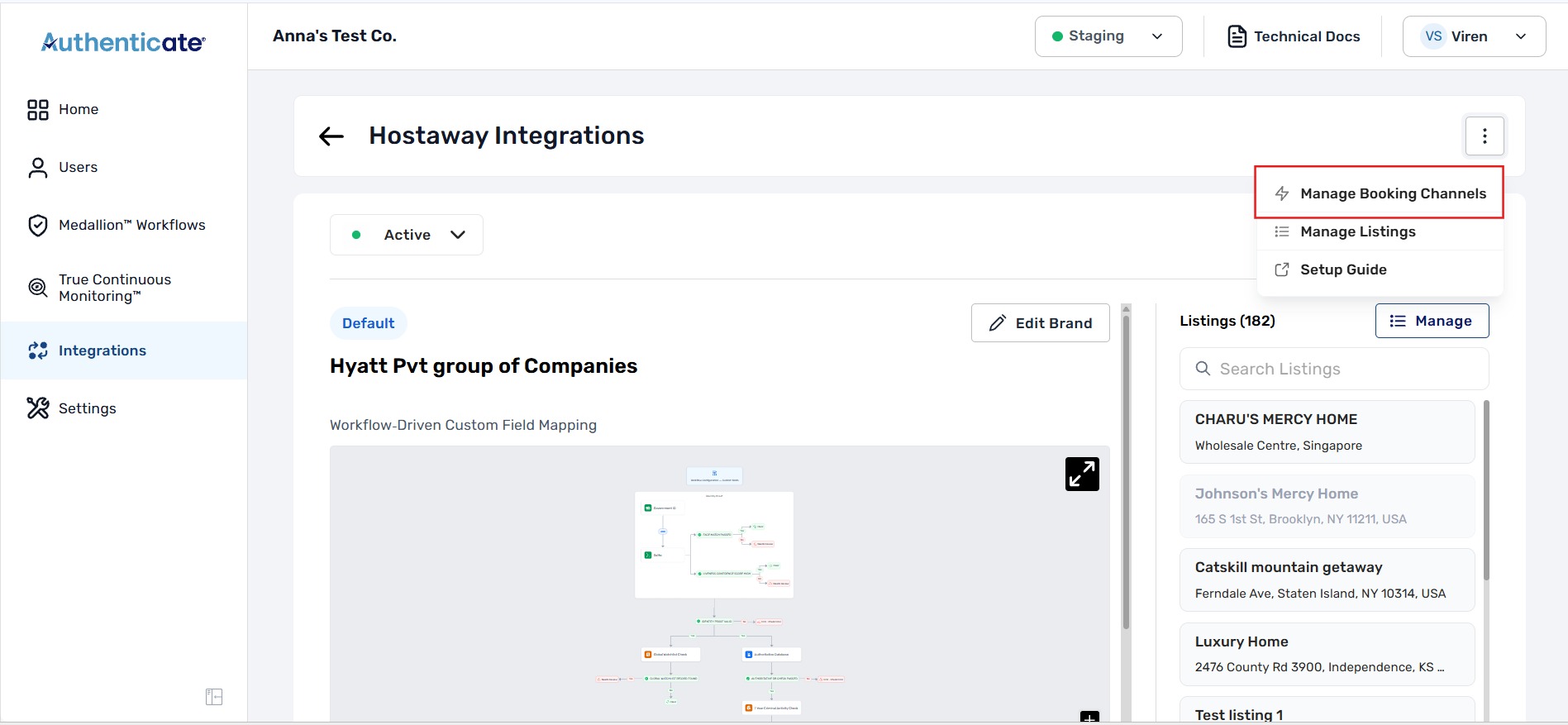
Task: Focus the Search Listings field
Action: [x=1334, y=369]
